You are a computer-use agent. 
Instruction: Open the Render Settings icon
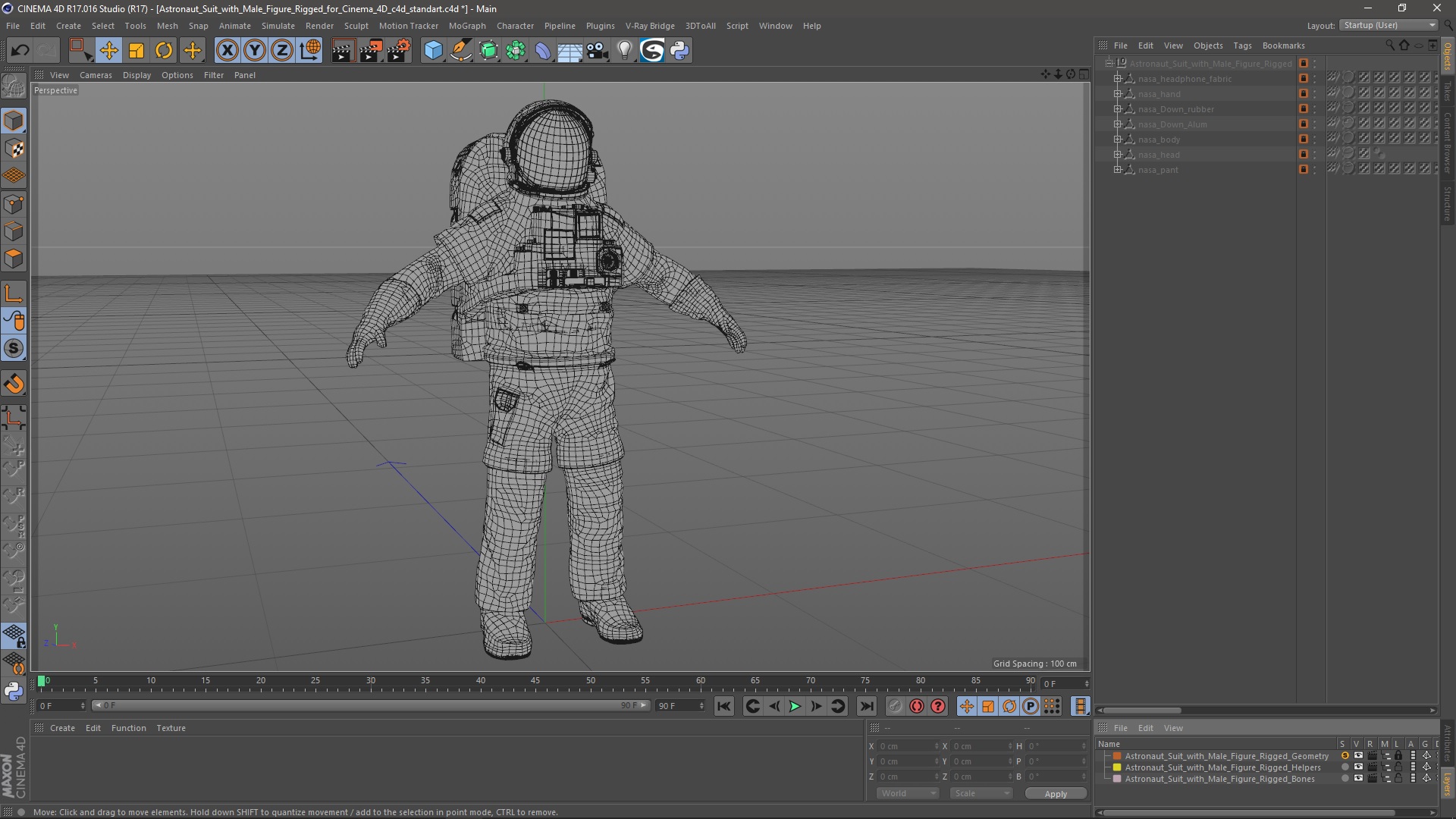click(x=399, y=51)
